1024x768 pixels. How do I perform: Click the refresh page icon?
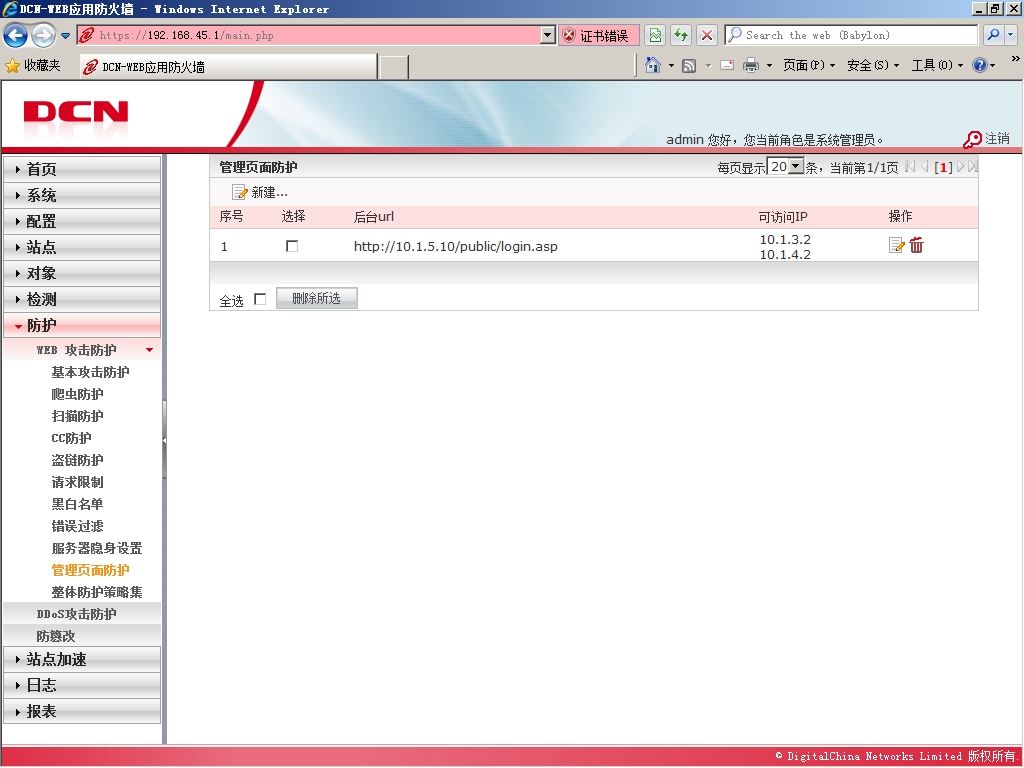point(680,35)
